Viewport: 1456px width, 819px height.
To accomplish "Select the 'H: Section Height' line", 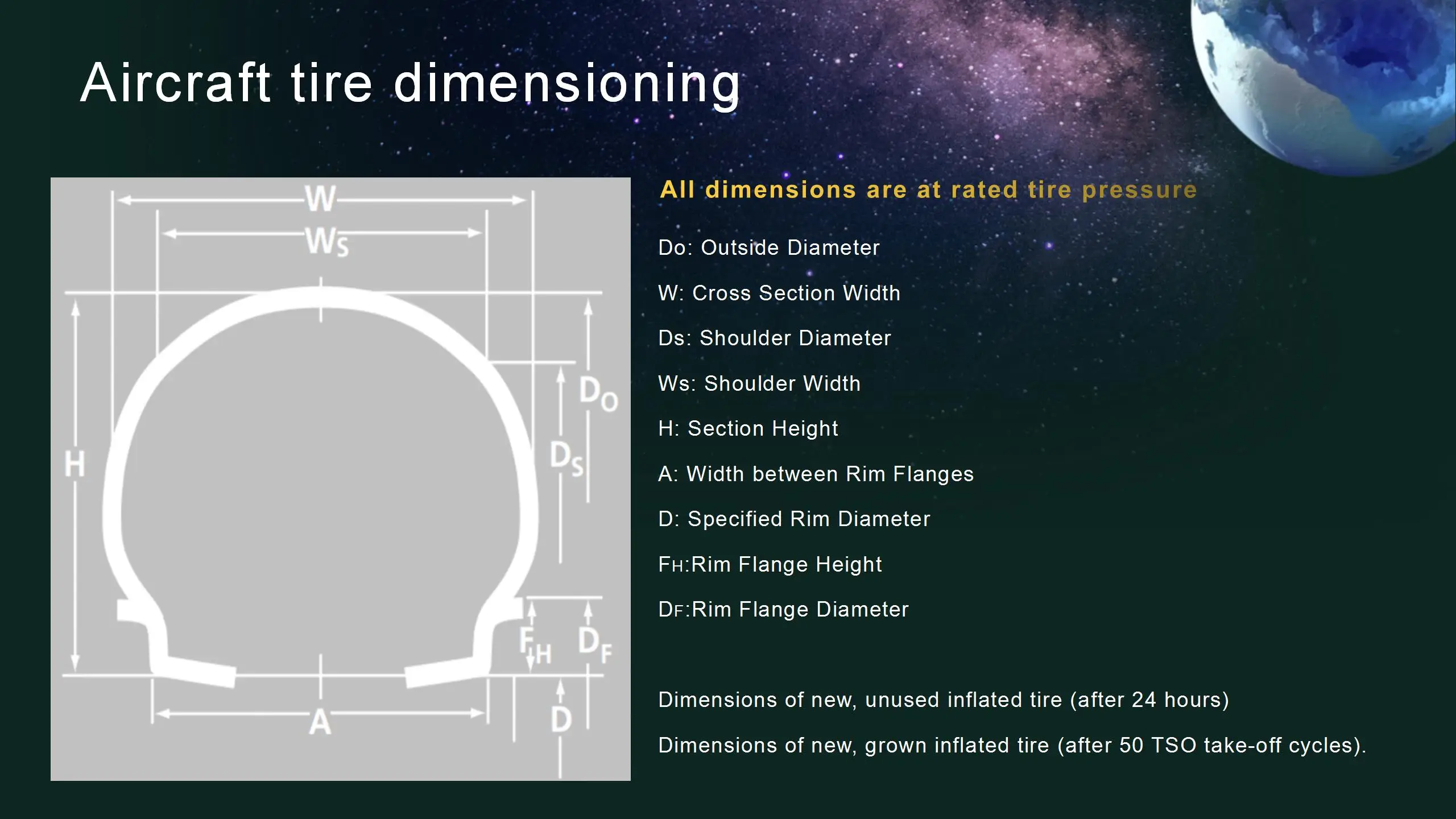I will pyautogui.click(x=748, y=429).
